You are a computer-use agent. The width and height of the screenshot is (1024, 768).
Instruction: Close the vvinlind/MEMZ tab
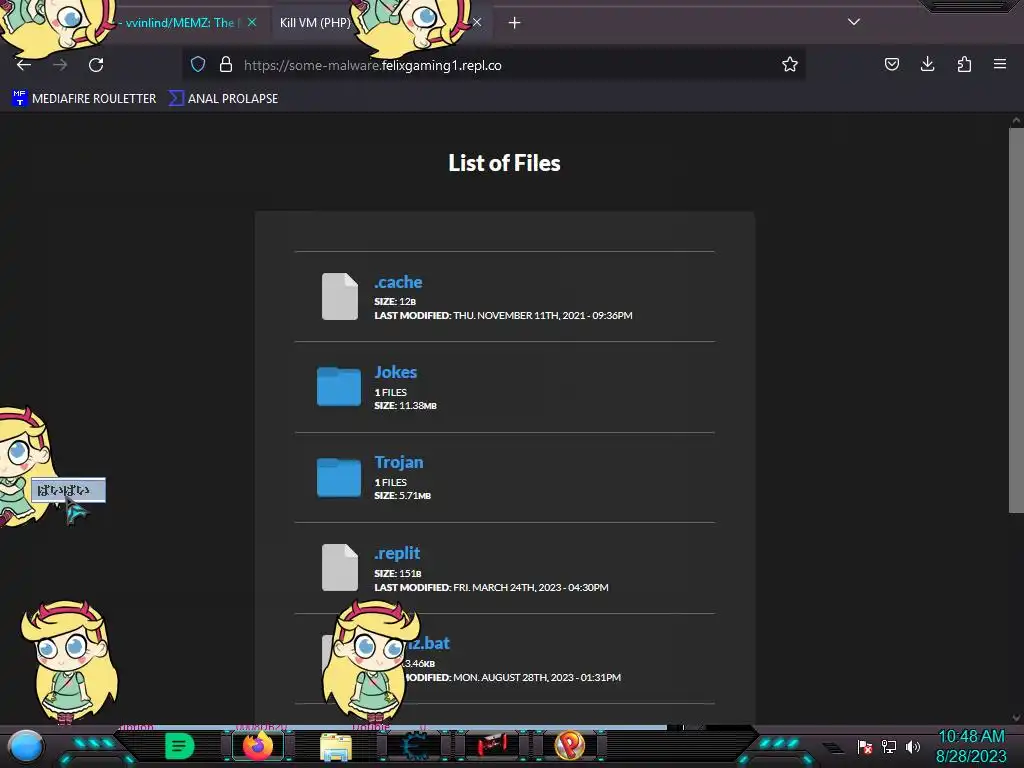pos(252,22)
